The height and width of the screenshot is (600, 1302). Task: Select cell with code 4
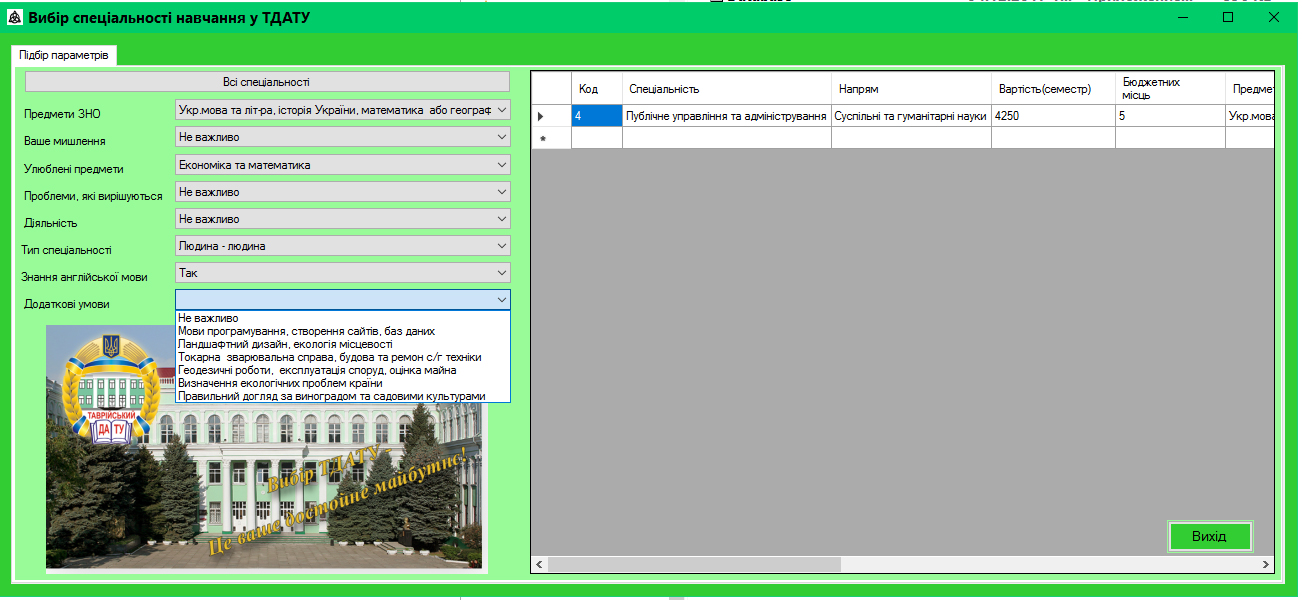[597, 116]
